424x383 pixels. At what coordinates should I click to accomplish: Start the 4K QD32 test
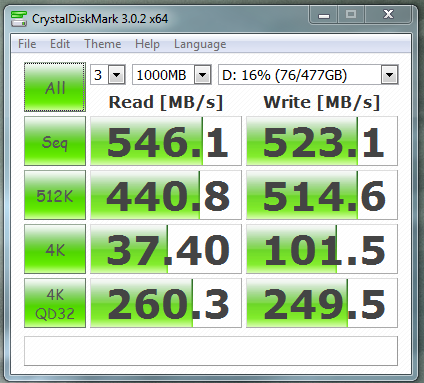pyautogui.click(x=55, y=303)
